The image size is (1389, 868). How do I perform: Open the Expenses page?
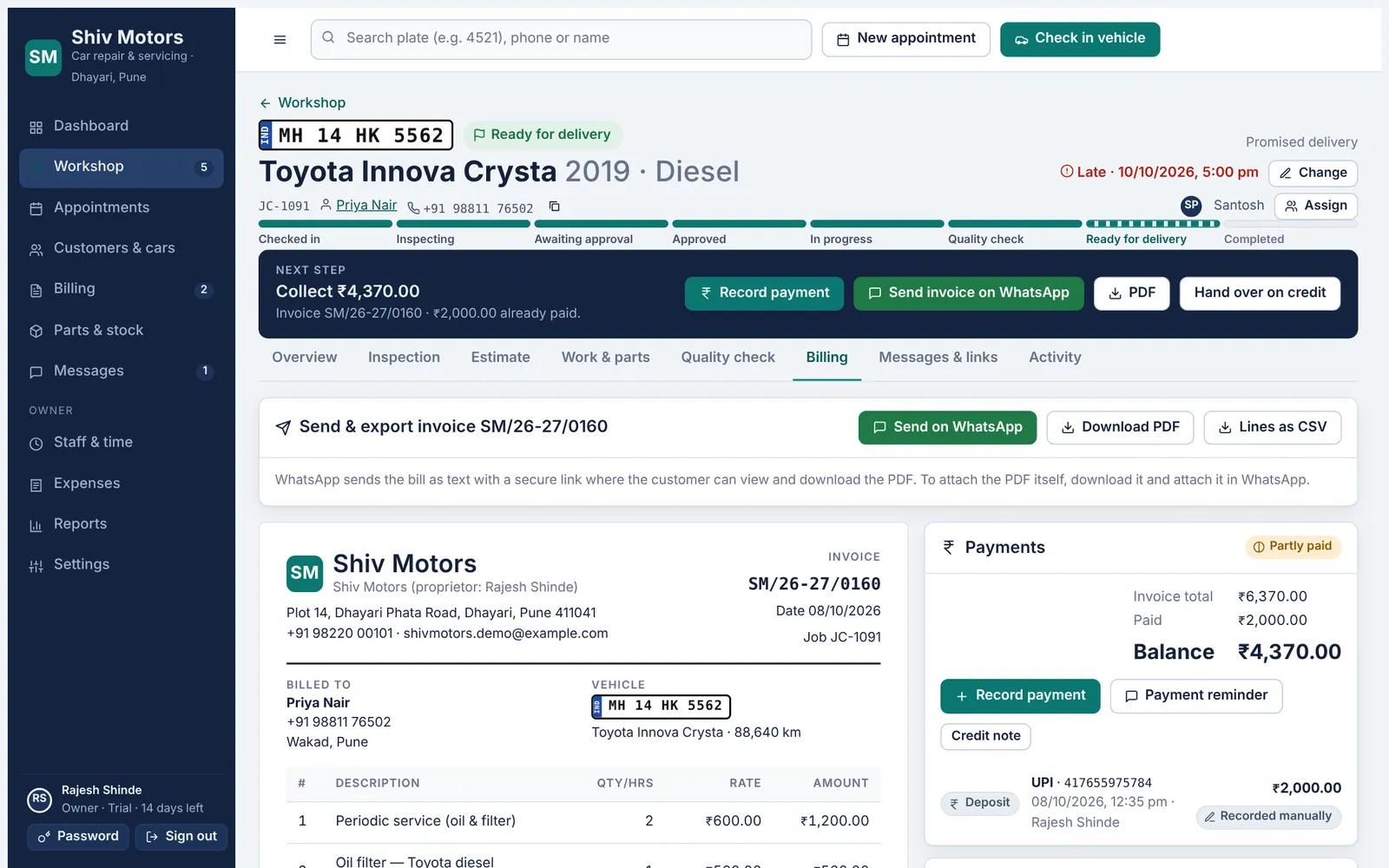[122, 483]
